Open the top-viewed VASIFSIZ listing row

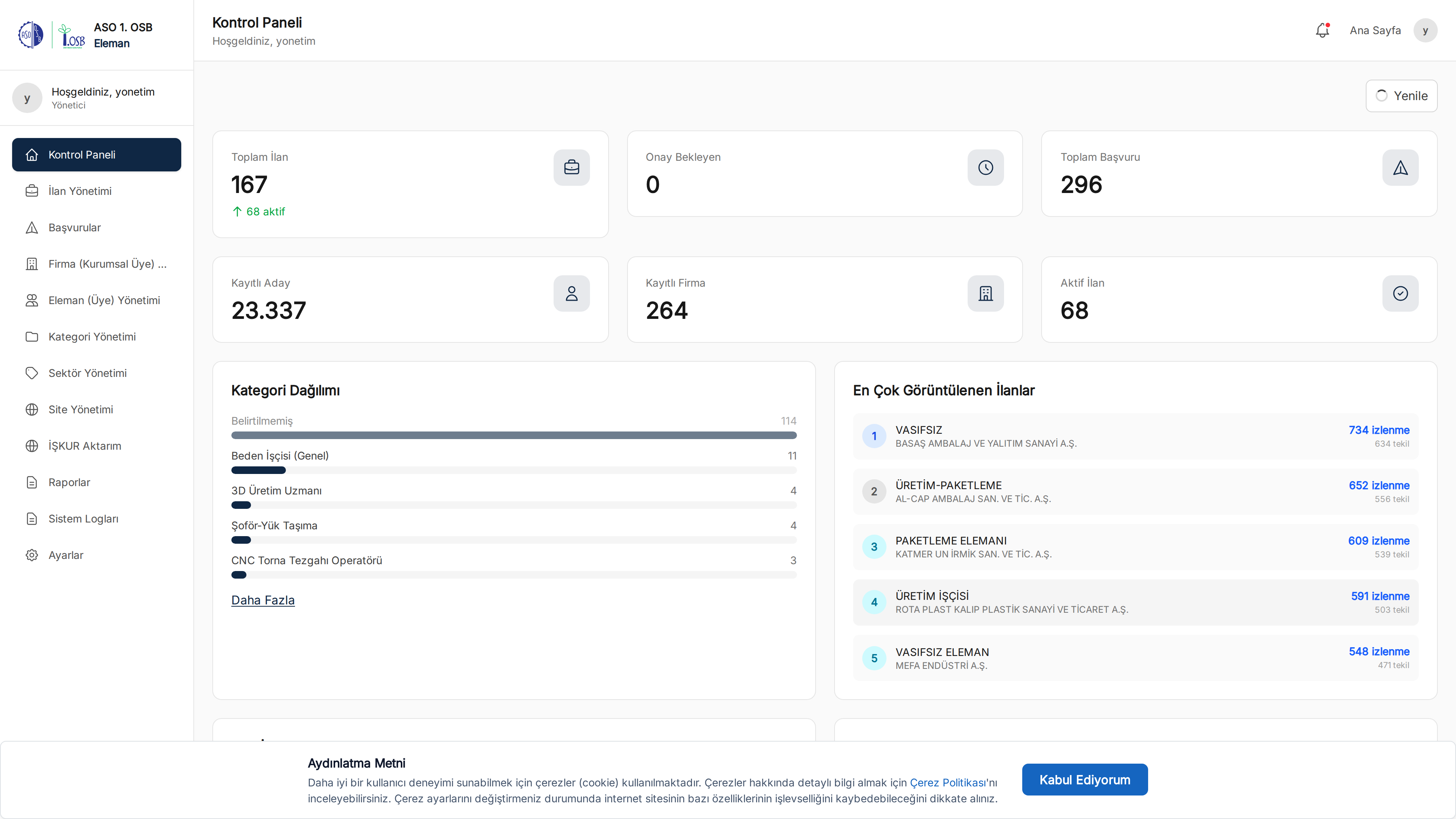1135,436
